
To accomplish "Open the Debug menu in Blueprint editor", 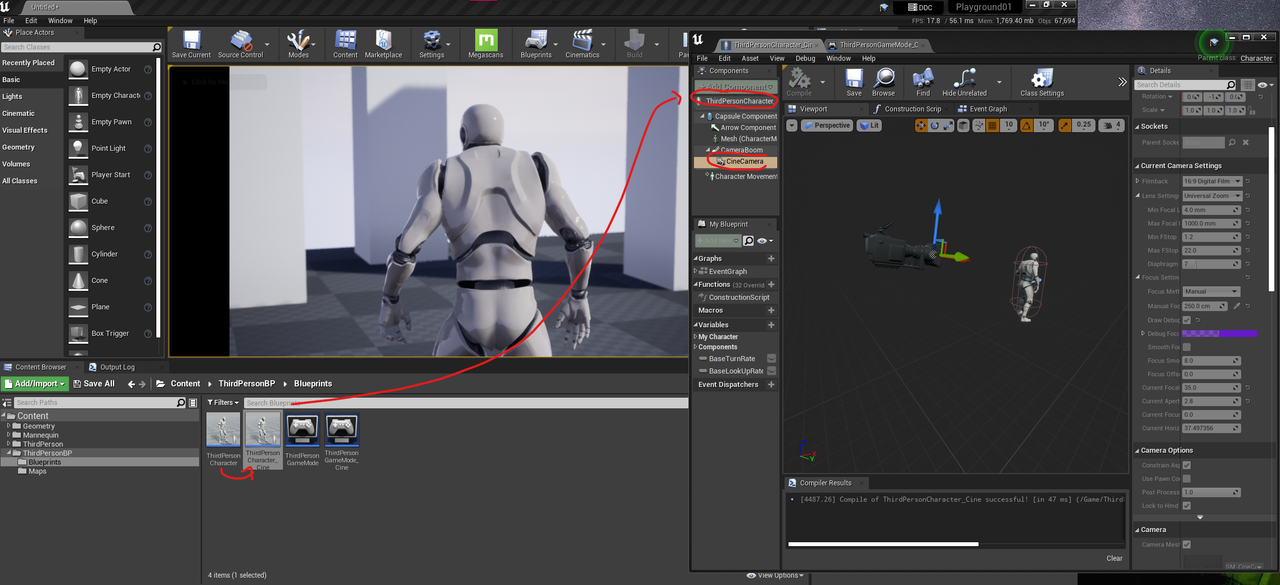I will (805, 58).
